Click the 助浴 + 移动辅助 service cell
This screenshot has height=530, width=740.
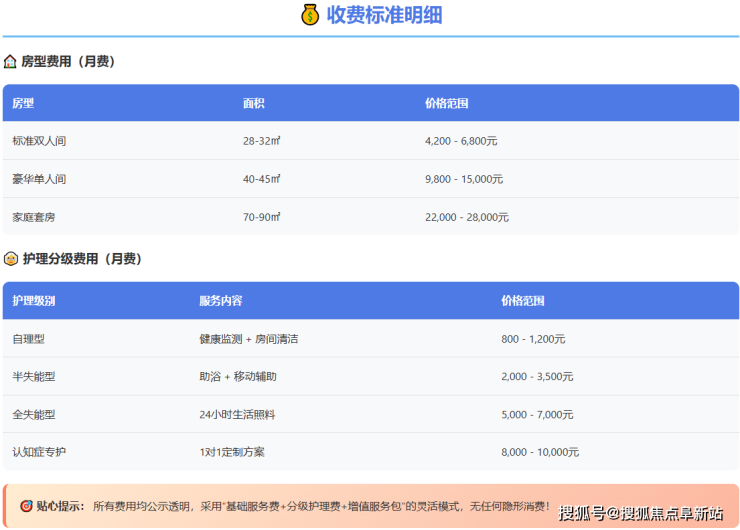coord(238,377)
